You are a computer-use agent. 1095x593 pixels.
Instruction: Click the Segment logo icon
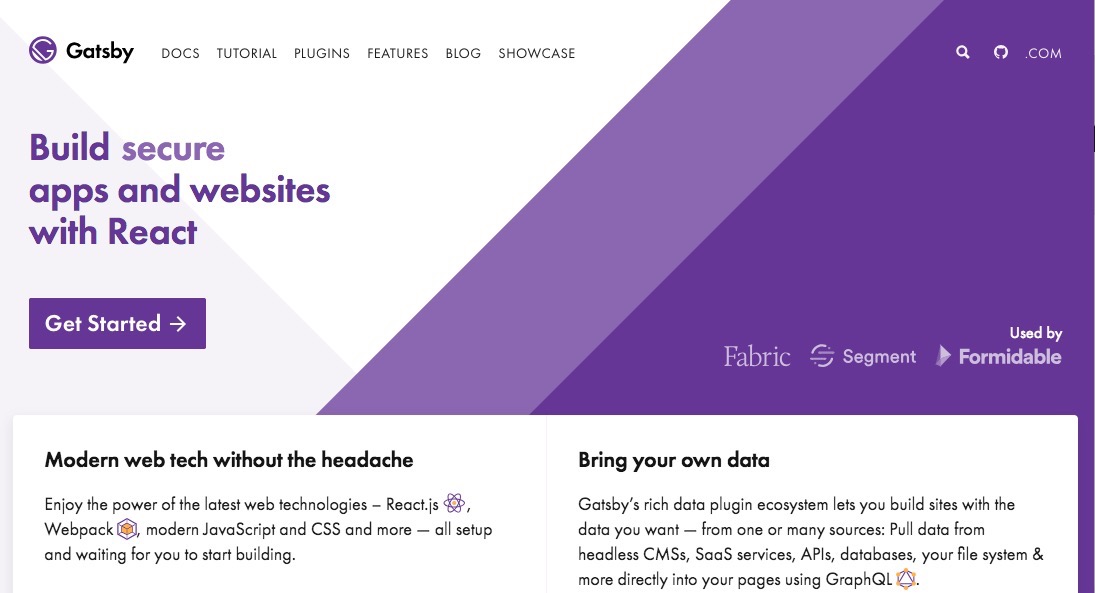pyautogui.click(x=822, y=356)
